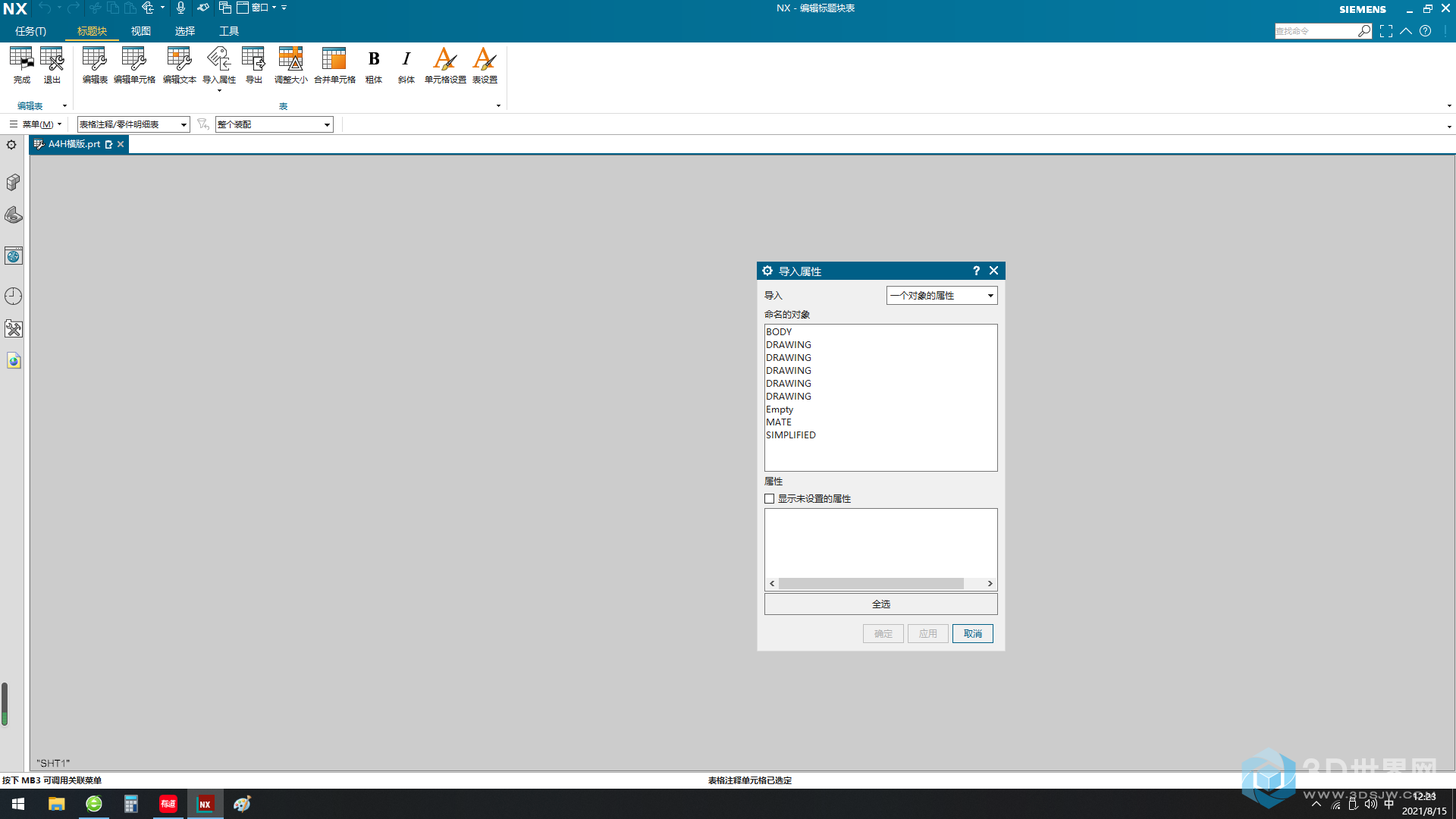Click the command search magnifier icon
Screen dimensions: 1456x819
pos(1364,31)
